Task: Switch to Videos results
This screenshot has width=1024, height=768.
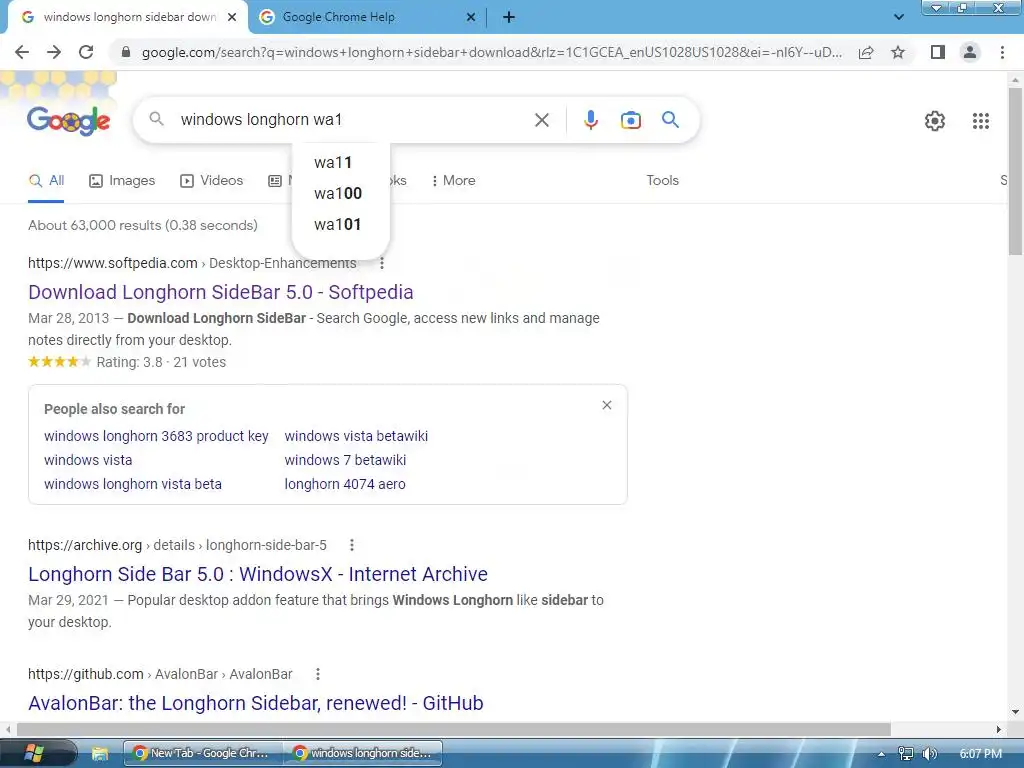Action: point(212,181)
